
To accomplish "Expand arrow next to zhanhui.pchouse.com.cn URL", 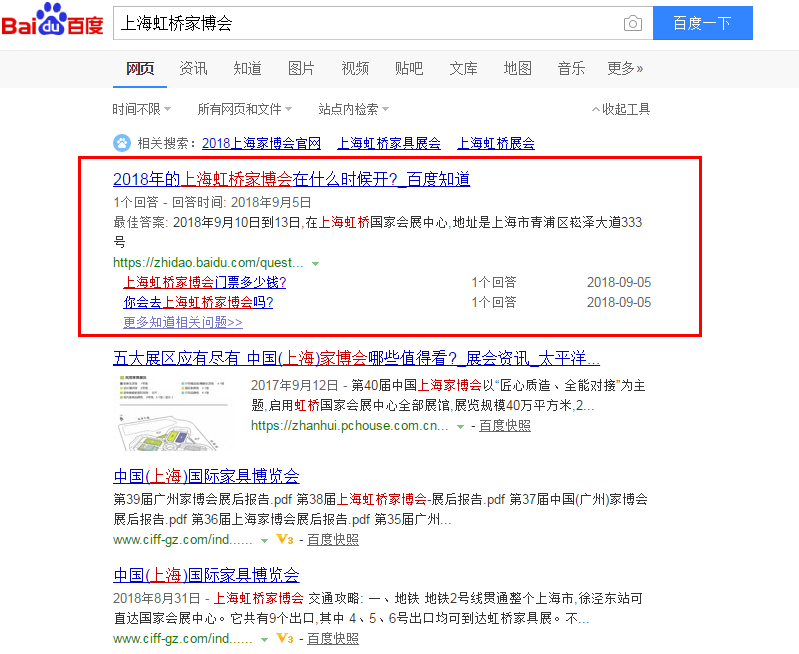I will pyautogui.click(x=460, y=427).
